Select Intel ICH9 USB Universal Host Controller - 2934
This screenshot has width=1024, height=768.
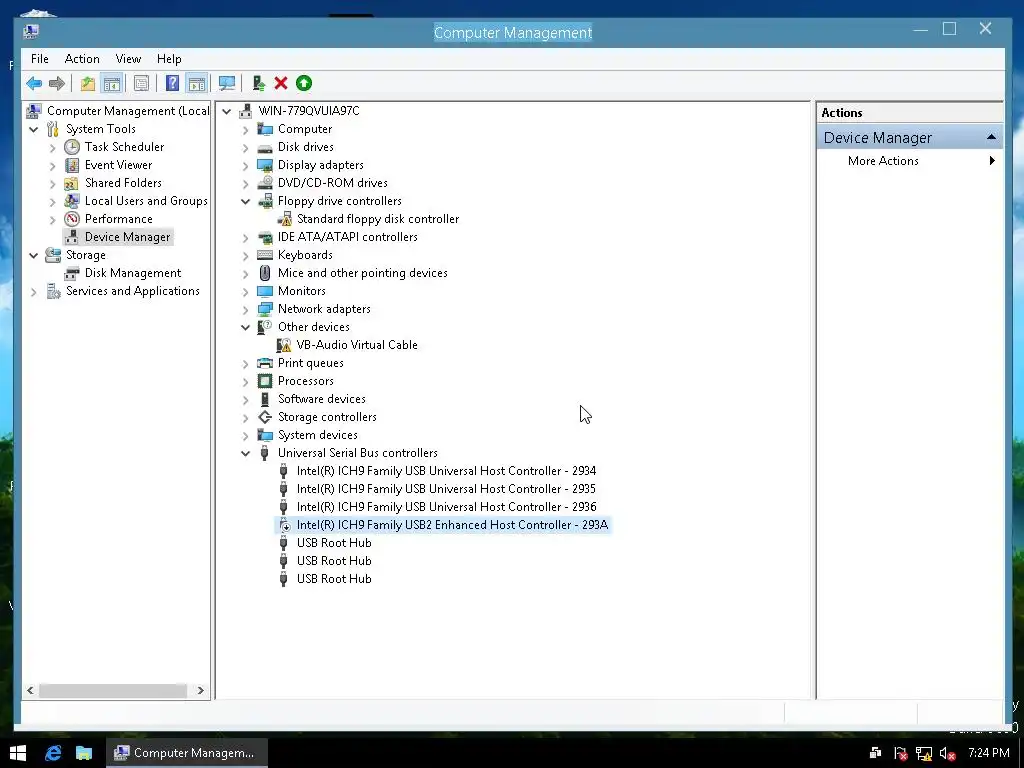tap(446, 471)
